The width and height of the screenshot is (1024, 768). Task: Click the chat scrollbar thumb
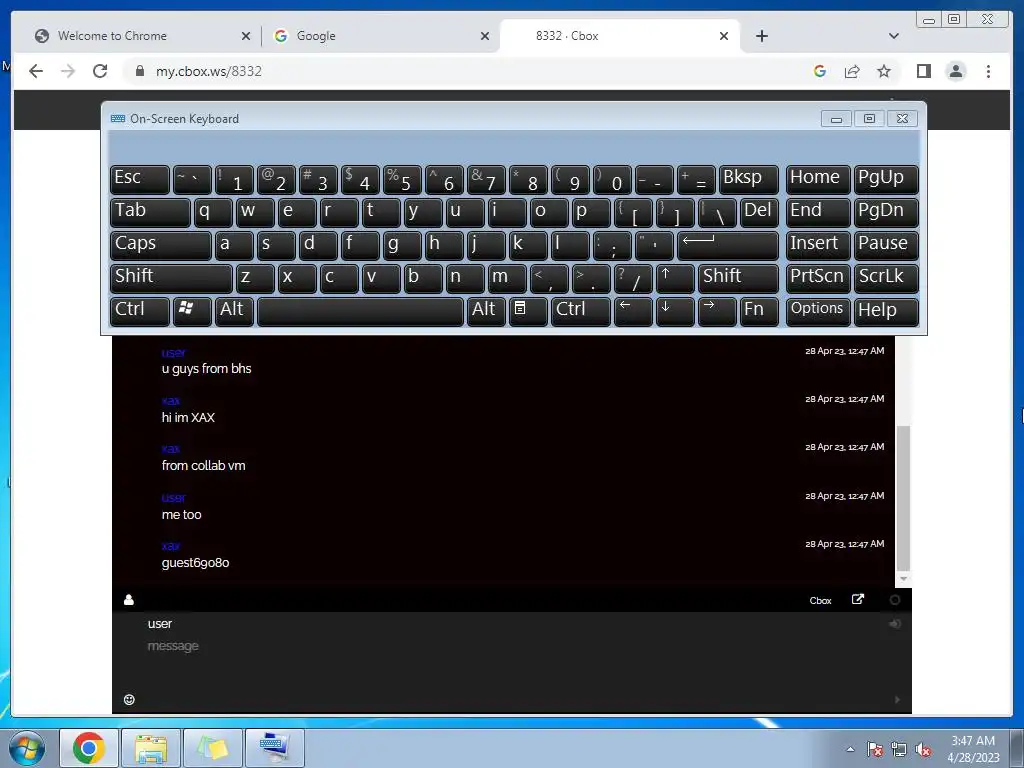903,498
